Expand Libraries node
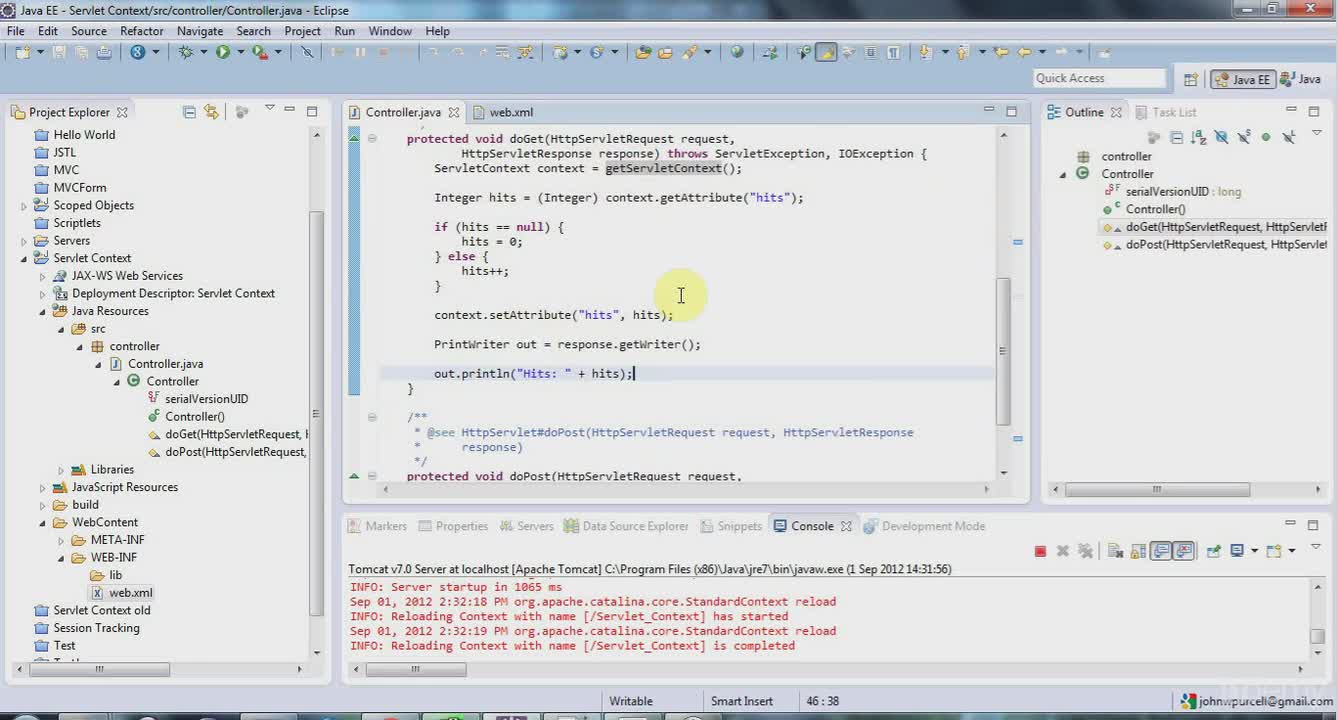Image resolution: width=1338 pixels, height=720 pixels. click(60, 470)
